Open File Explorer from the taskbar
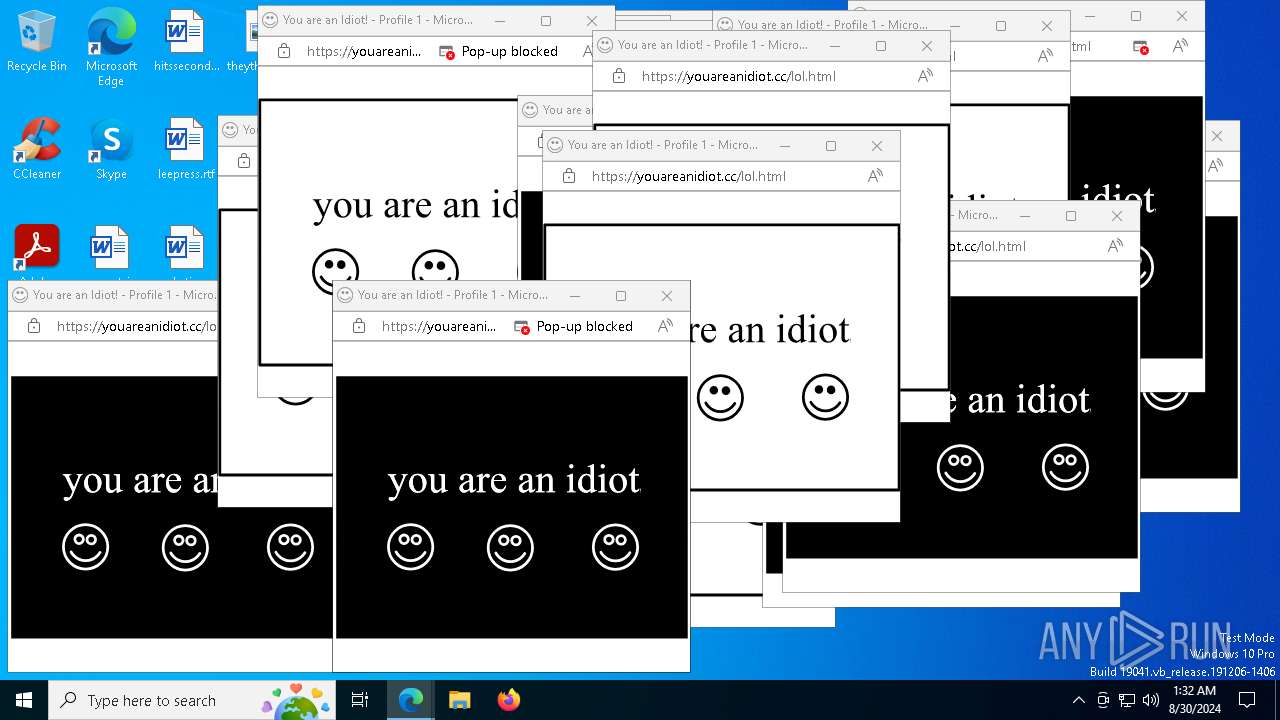This screenshot has height=720, width=1280. click(x=459, y=700)
